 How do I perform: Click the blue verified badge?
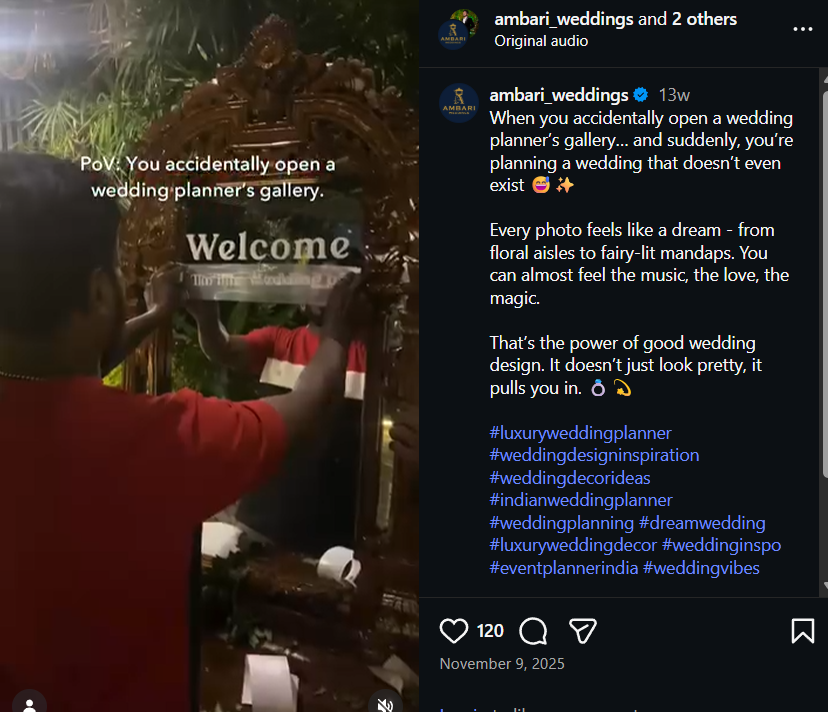point(640,95)
